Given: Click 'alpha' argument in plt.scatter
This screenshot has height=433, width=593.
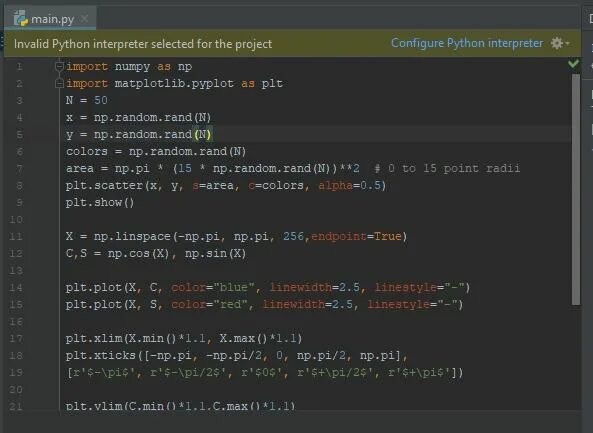Looking at the screenshot, I should click(335, 185).
